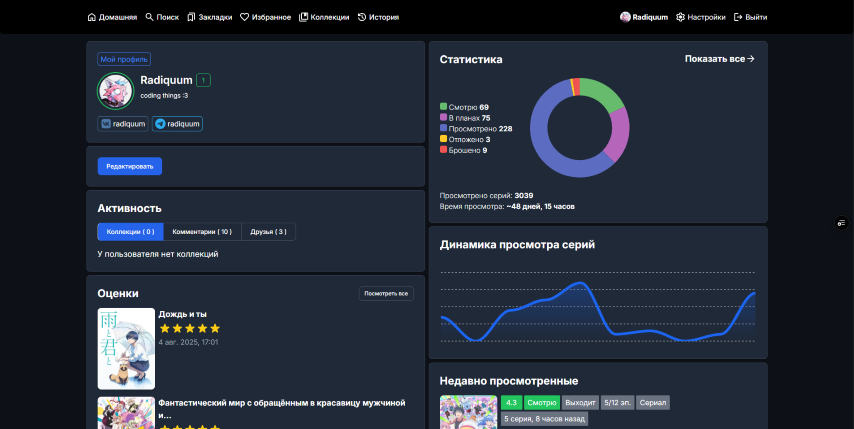Expand statistics via Показать все
This screenshot has height=429, width=854.
(x=719, y=59)
